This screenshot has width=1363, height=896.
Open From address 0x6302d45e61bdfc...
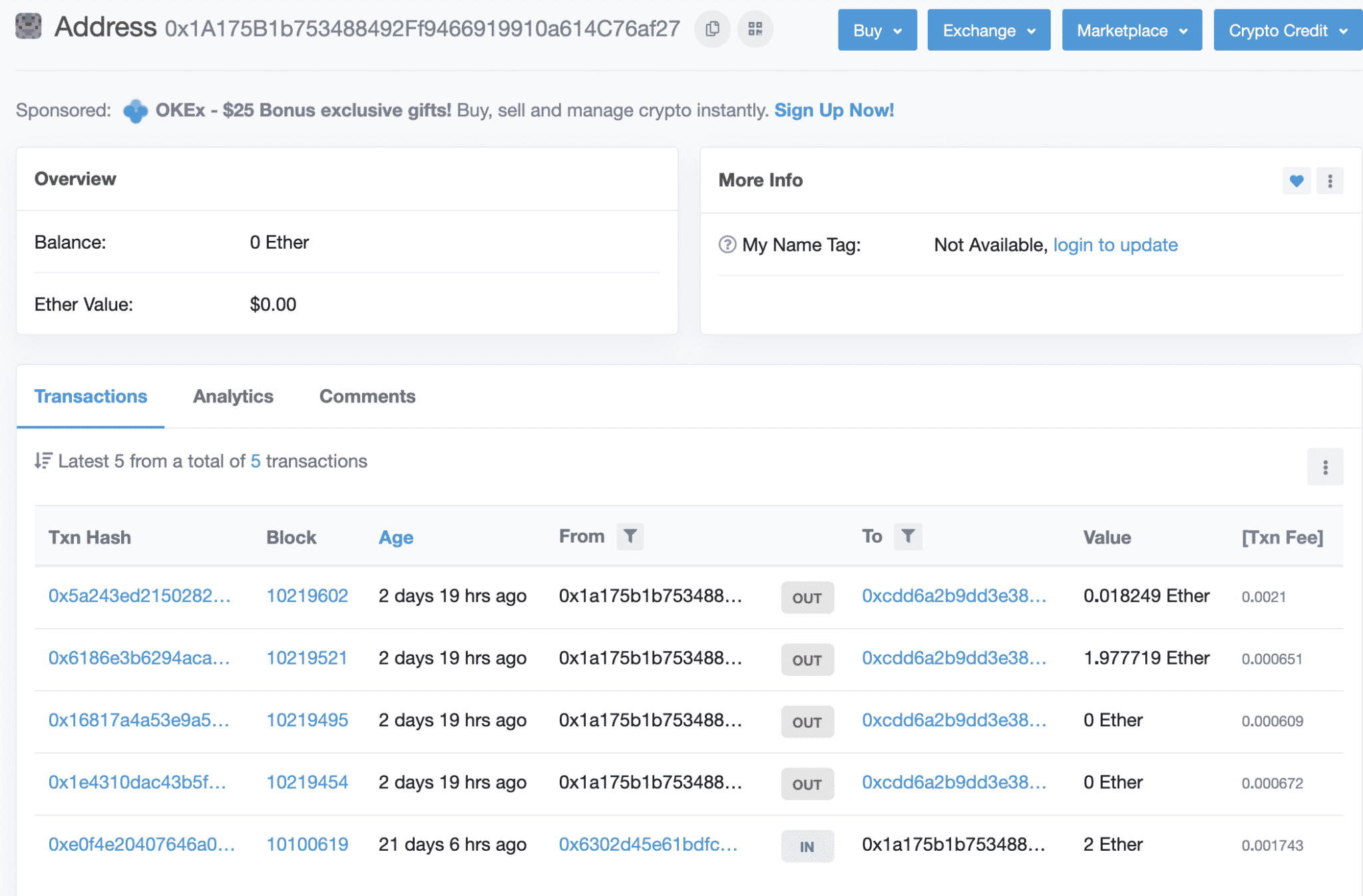[648, 844]
